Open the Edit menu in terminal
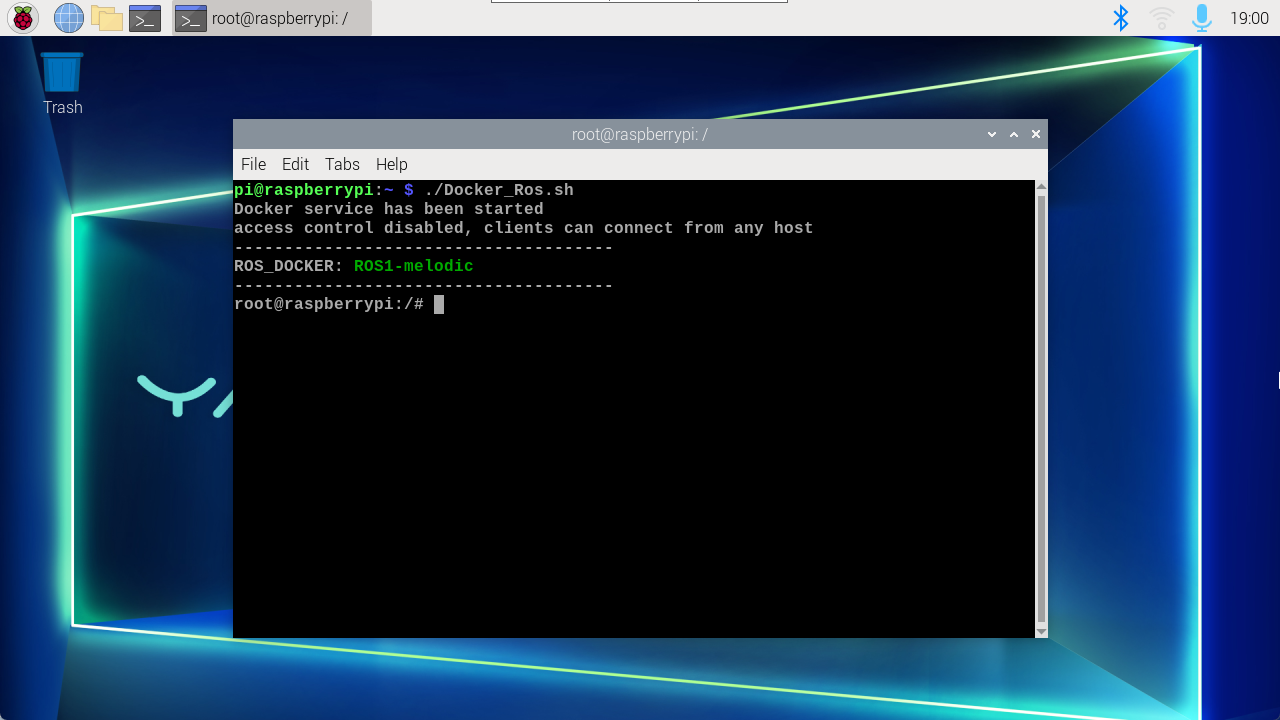This screenshot has width=1280, height=720. [295, 164]
